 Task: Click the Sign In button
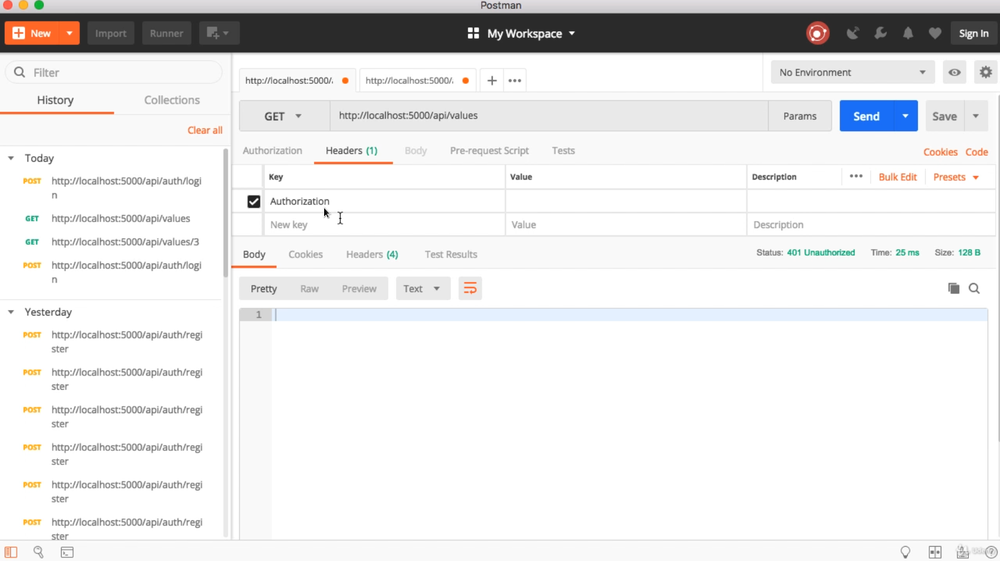click(x=973, y=33)
